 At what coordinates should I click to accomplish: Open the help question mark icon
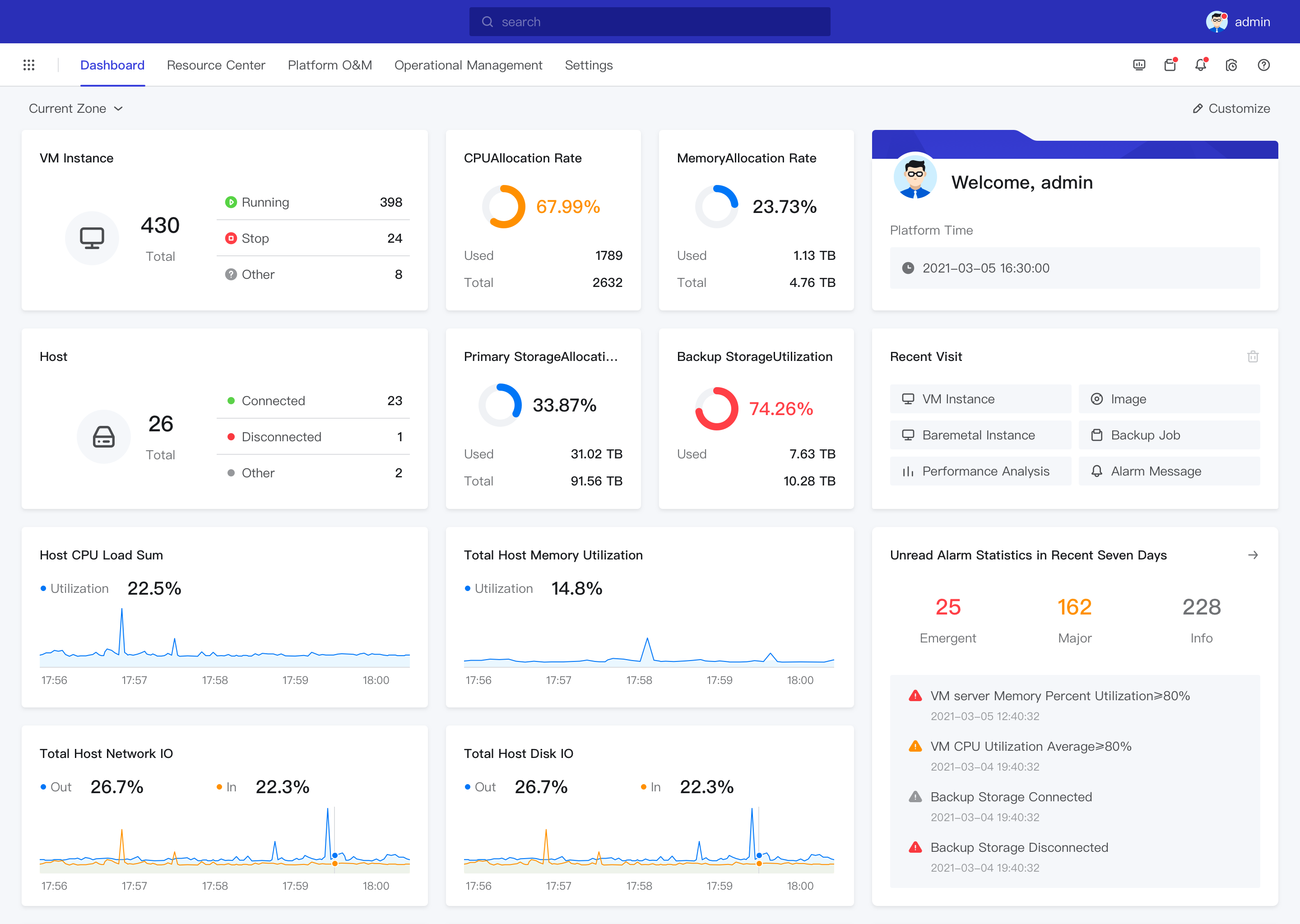tap(1263, 65)
